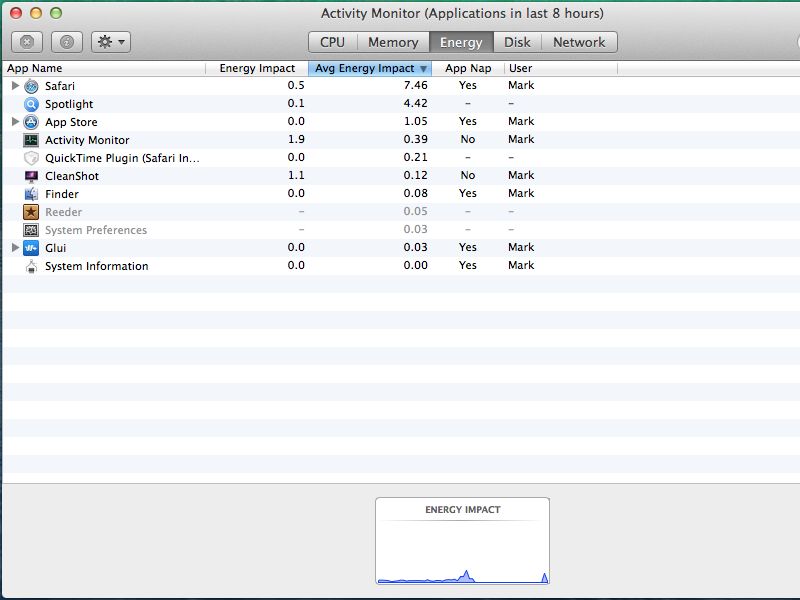Reverse sort via Avg Energy Impact arrow
The height and width of the screenshot is (600, 800).
pos(423,68)
